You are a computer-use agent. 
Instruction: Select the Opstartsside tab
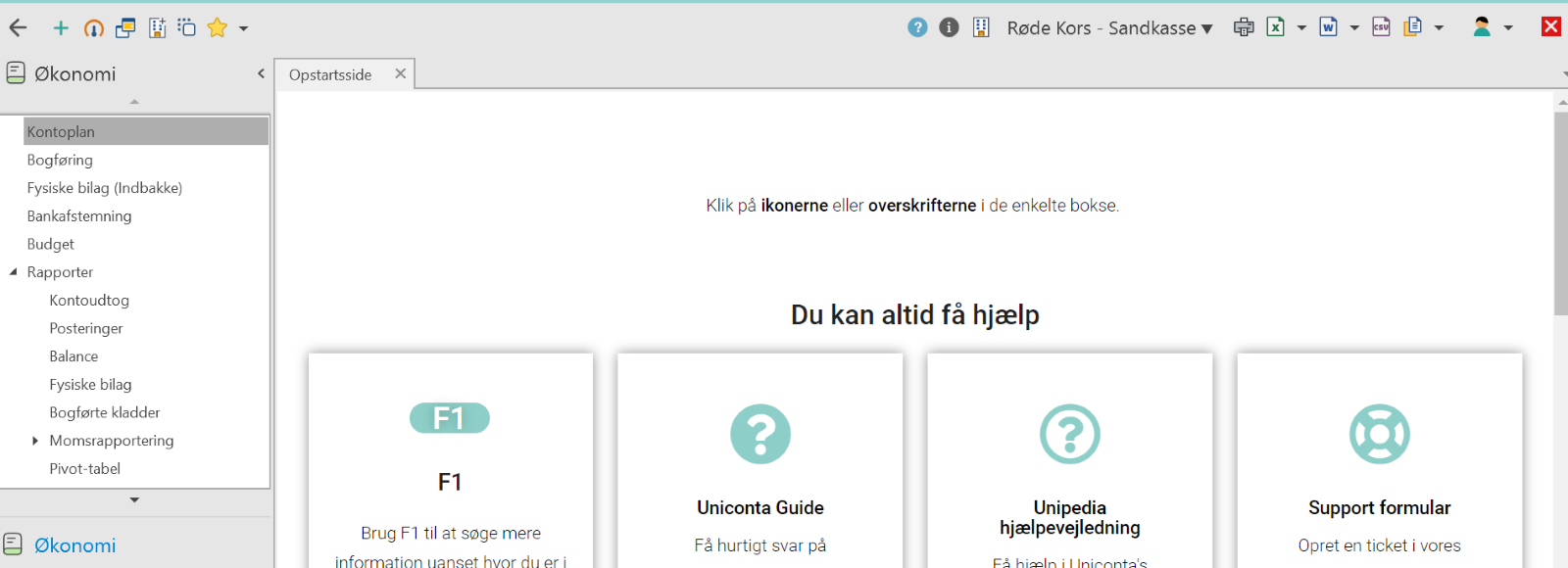point(330,74)
